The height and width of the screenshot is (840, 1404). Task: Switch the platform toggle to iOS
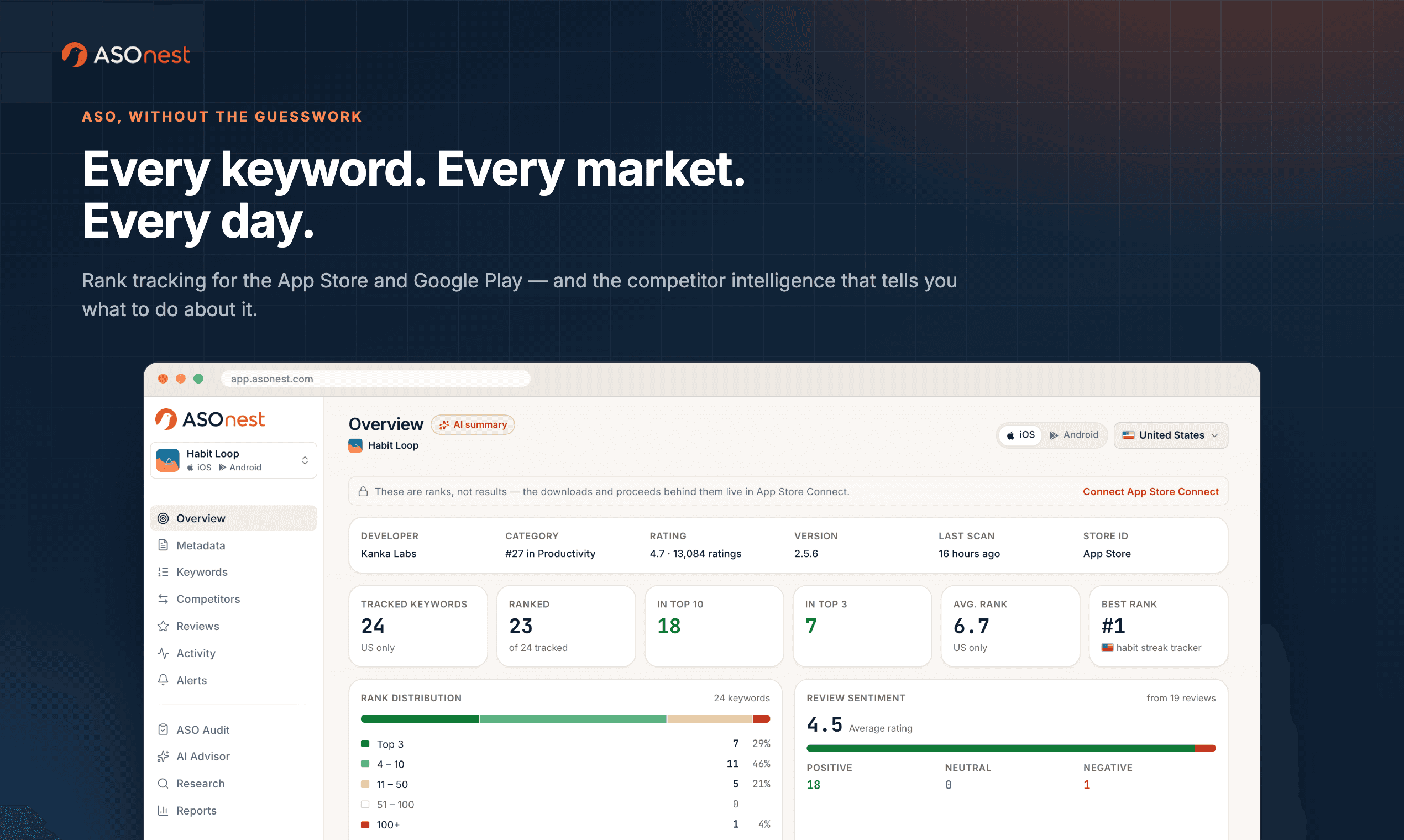pyautogui.click(x=1020, y=435)
